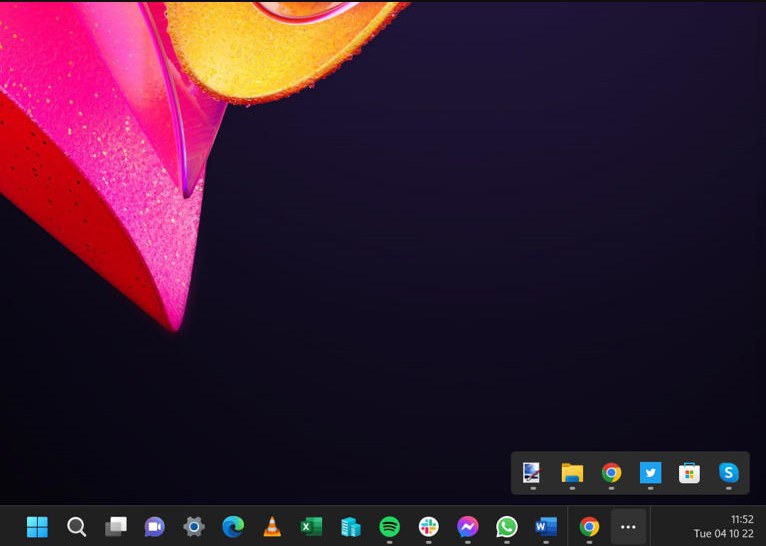Viewport: 766px width, 546px height.
Task: Toggle the taskbar overflow three-dots button
Action: (x=628, y=527)
